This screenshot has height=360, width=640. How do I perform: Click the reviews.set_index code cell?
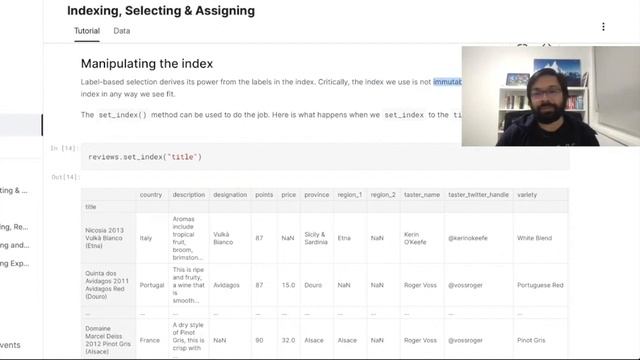[325, 157]
